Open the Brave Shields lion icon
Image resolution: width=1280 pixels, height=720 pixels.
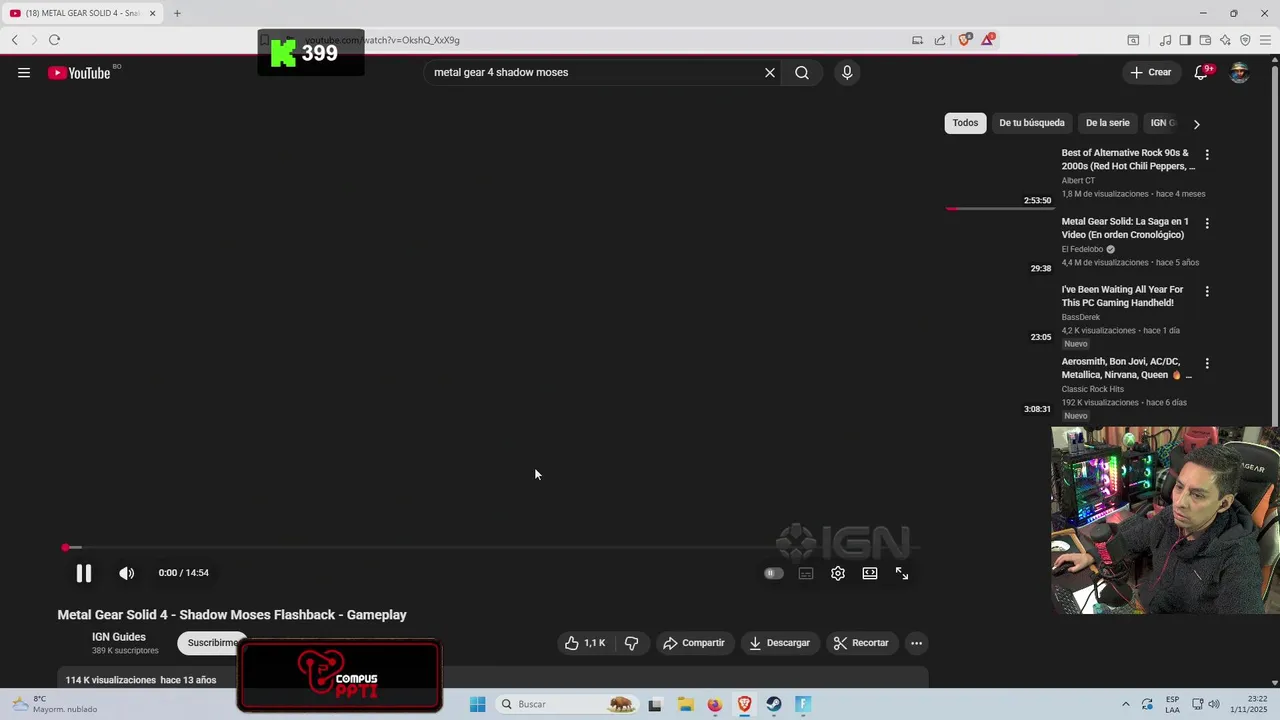[964, 40]
